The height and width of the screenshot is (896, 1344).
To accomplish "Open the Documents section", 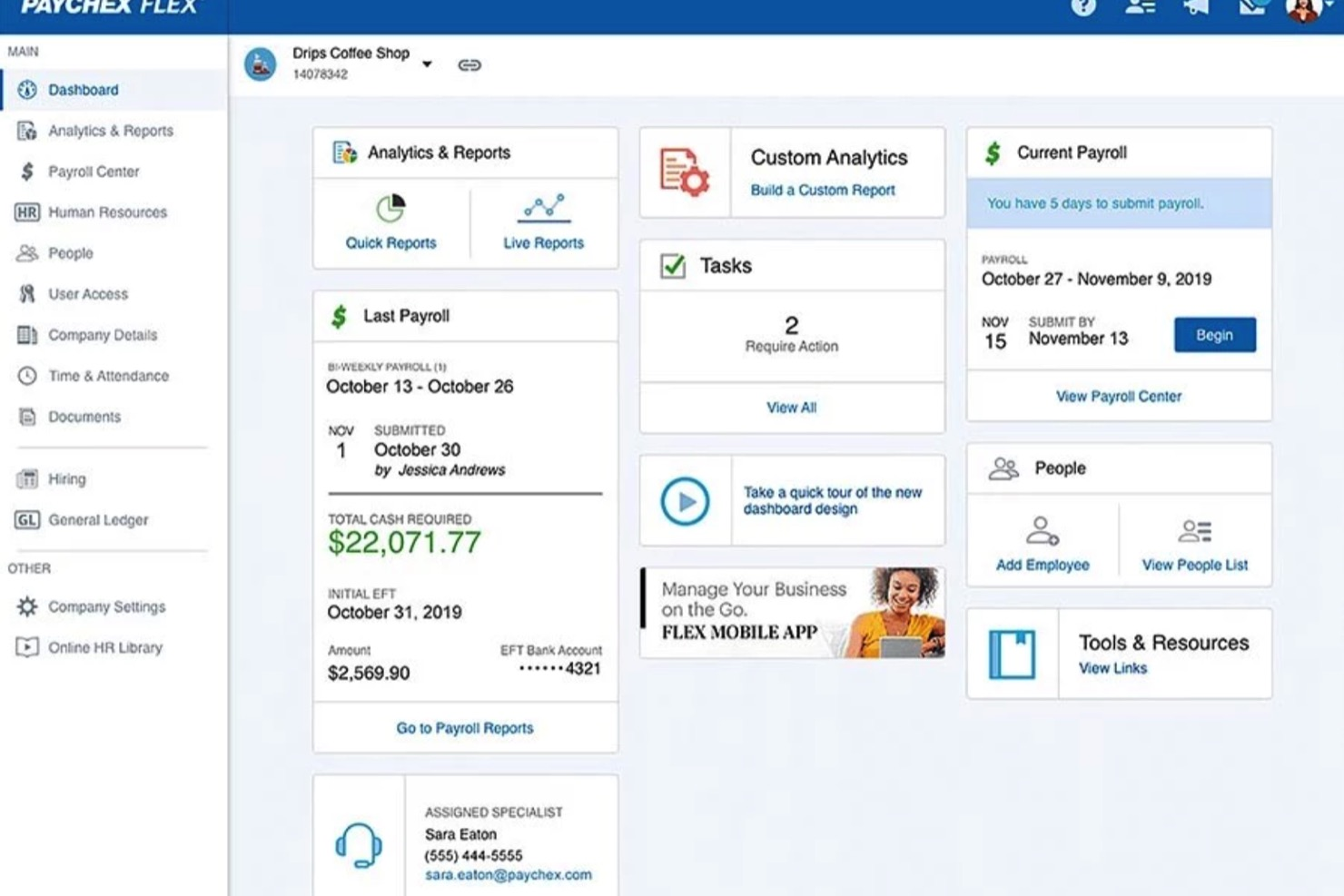I will (x=84, y=417).
